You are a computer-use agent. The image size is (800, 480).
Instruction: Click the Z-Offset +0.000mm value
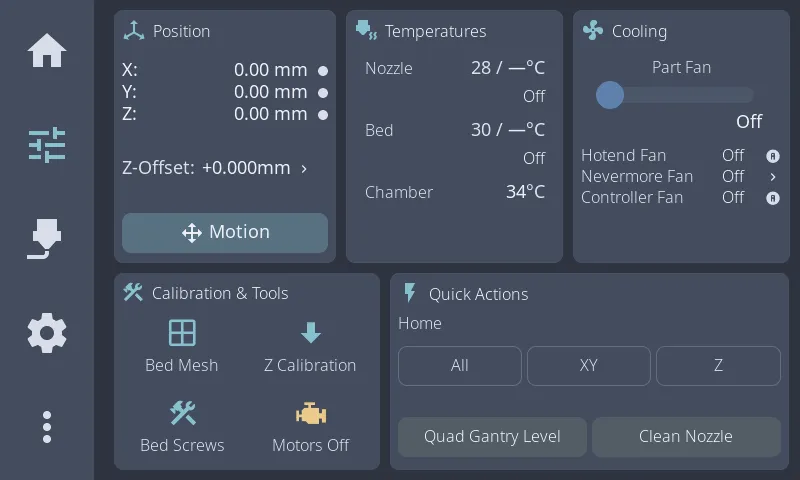click(x=246, y=168)
